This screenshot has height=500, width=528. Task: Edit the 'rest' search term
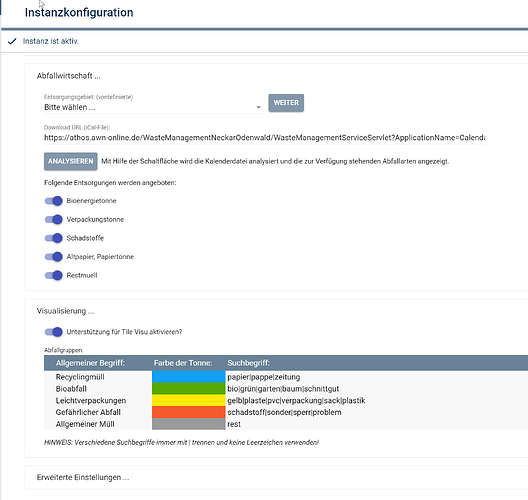point(234,424)
